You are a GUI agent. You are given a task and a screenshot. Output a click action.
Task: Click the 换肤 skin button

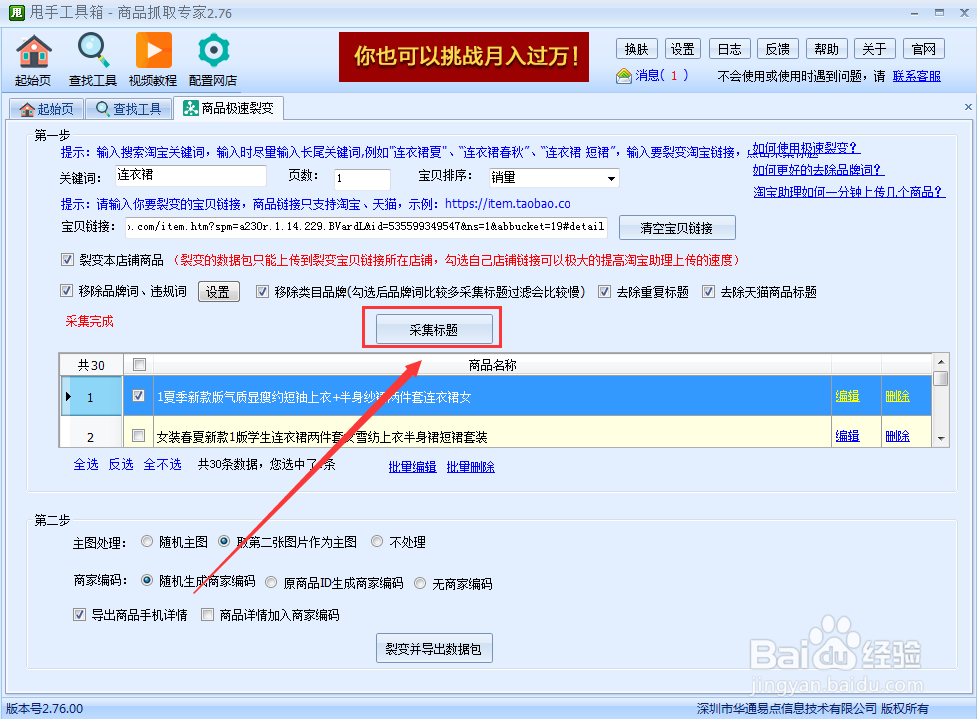point(637,48)
